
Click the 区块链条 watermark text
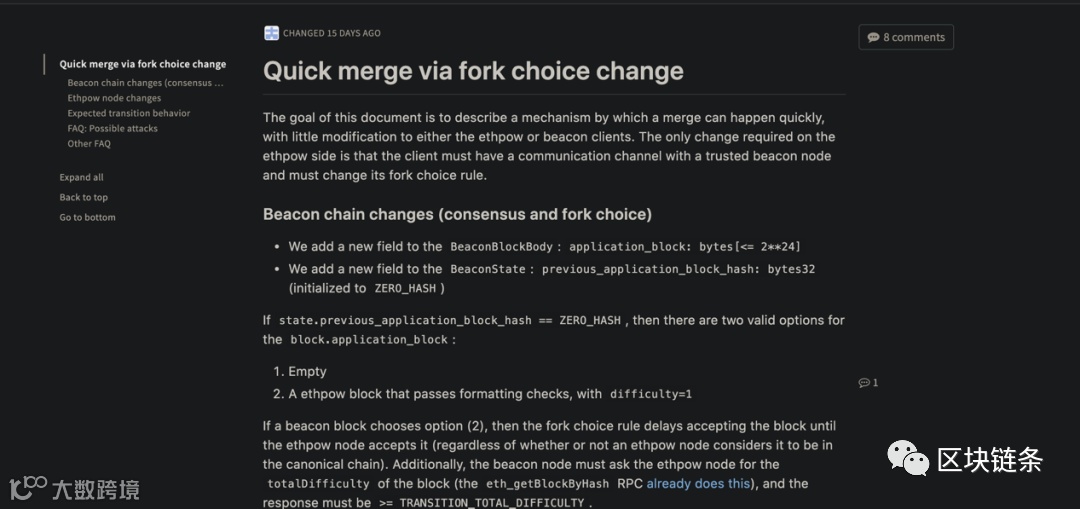click(990, 460)
